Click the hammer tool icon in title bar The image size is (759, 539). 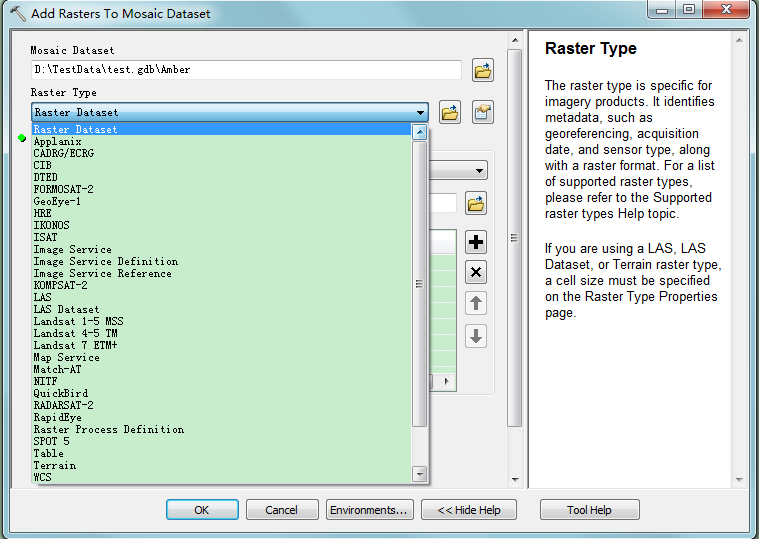18,13
